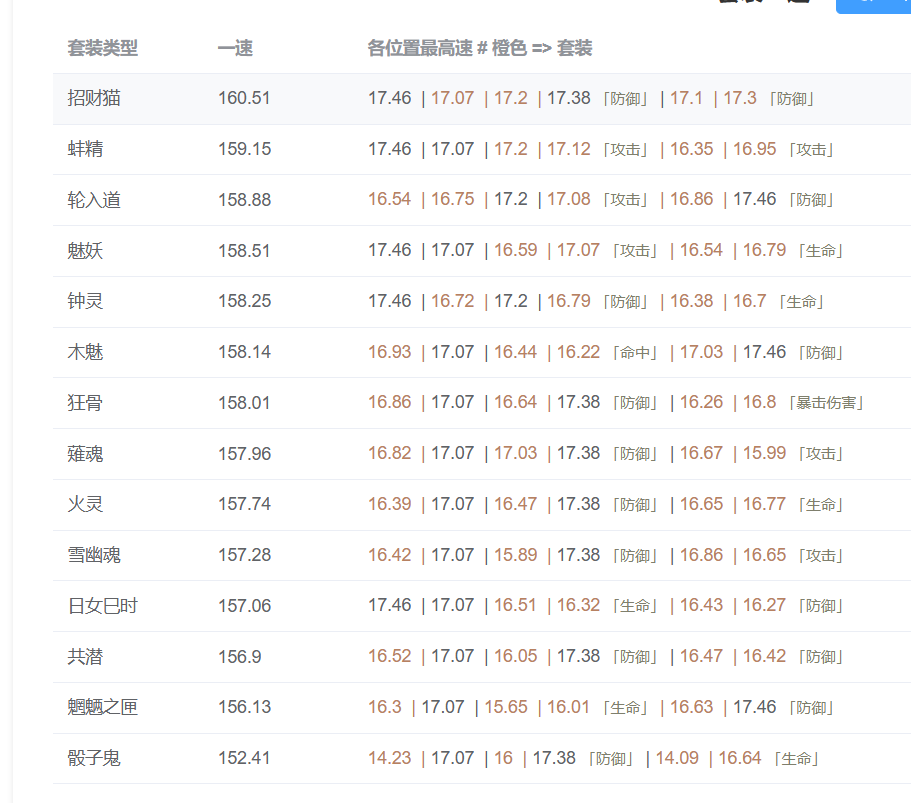Click the 暴击伤害 label in 狂骨 row
911x803 pixels.
(826, 403)
